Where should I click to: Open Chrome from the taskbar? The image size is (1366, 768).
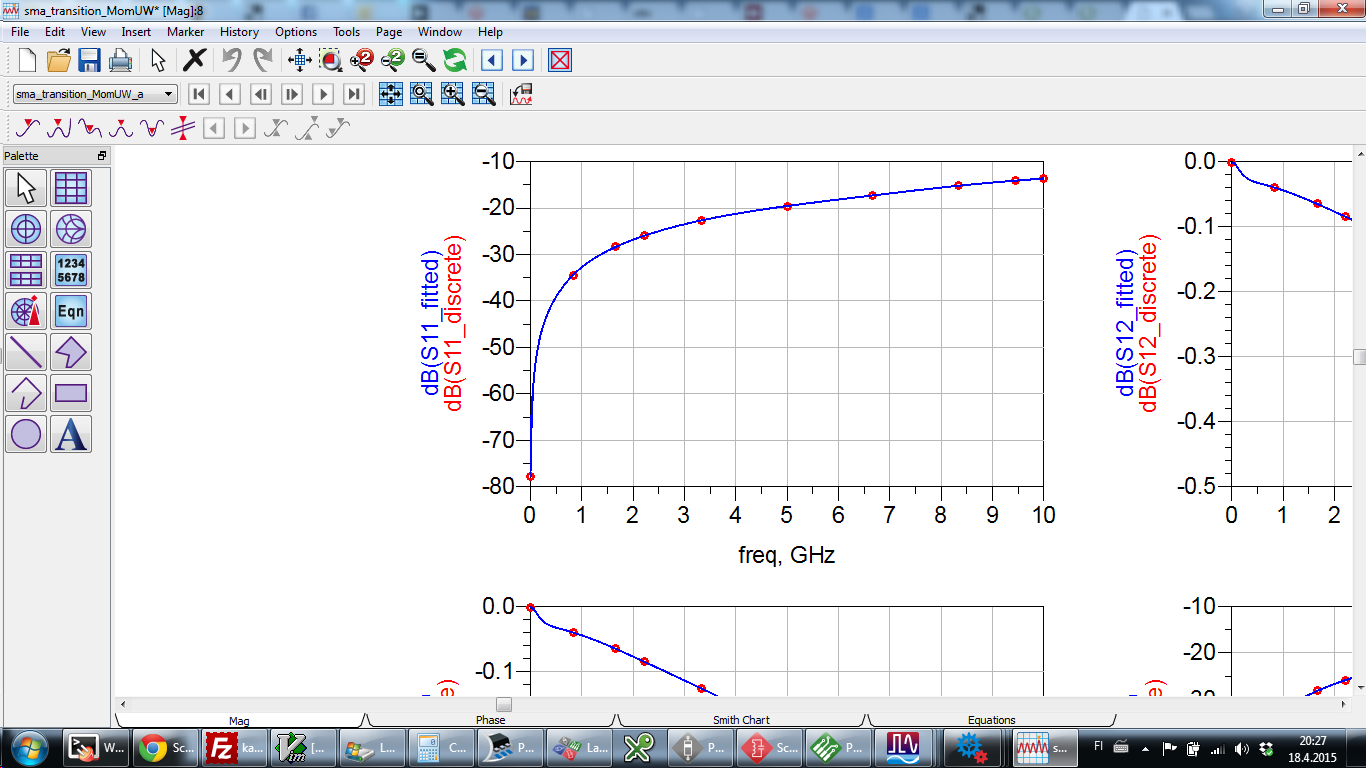(x=166, y=747)
